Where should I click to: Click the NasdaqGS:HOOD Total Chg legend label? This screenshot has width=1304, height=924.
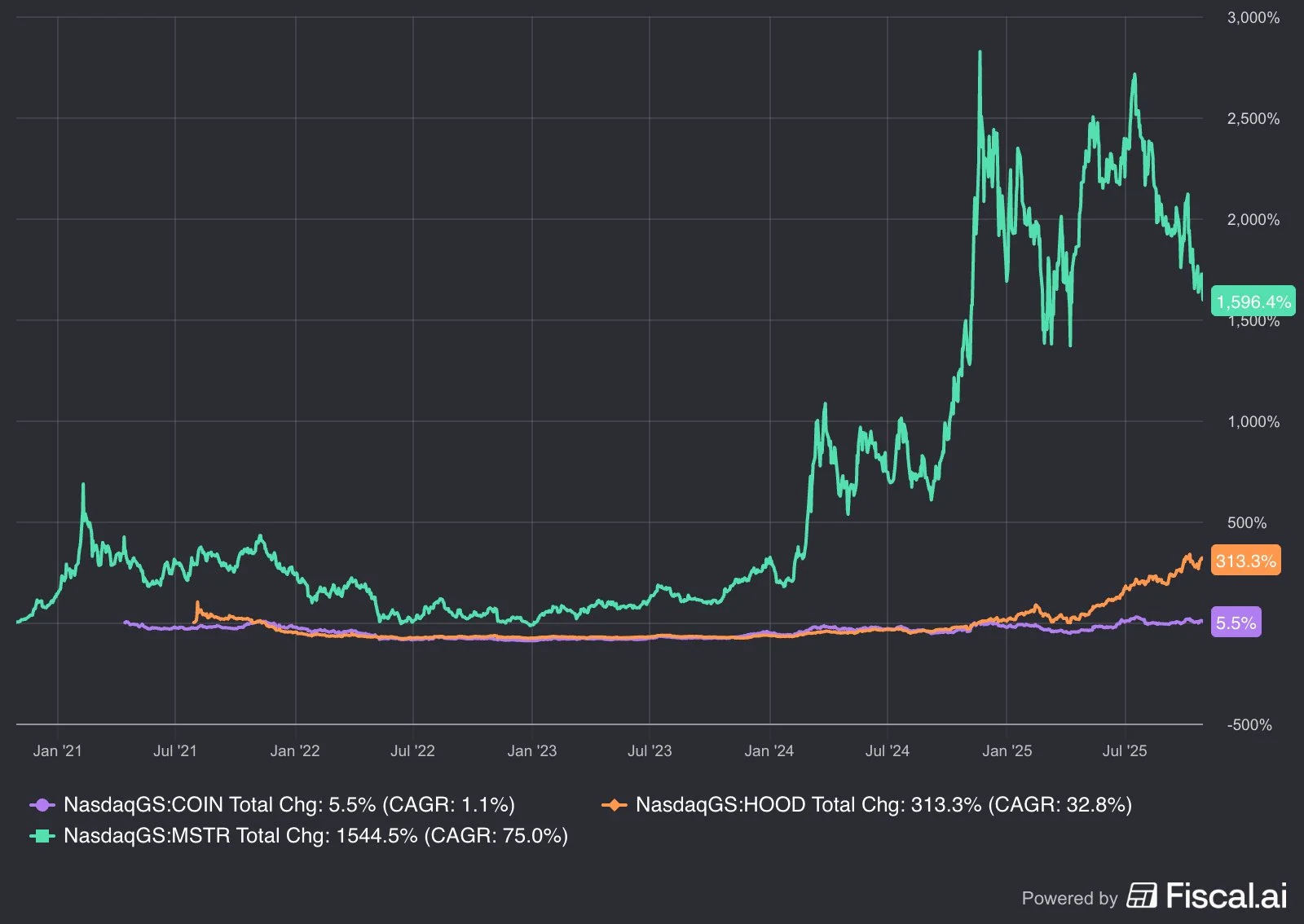[x=883, y=805]
